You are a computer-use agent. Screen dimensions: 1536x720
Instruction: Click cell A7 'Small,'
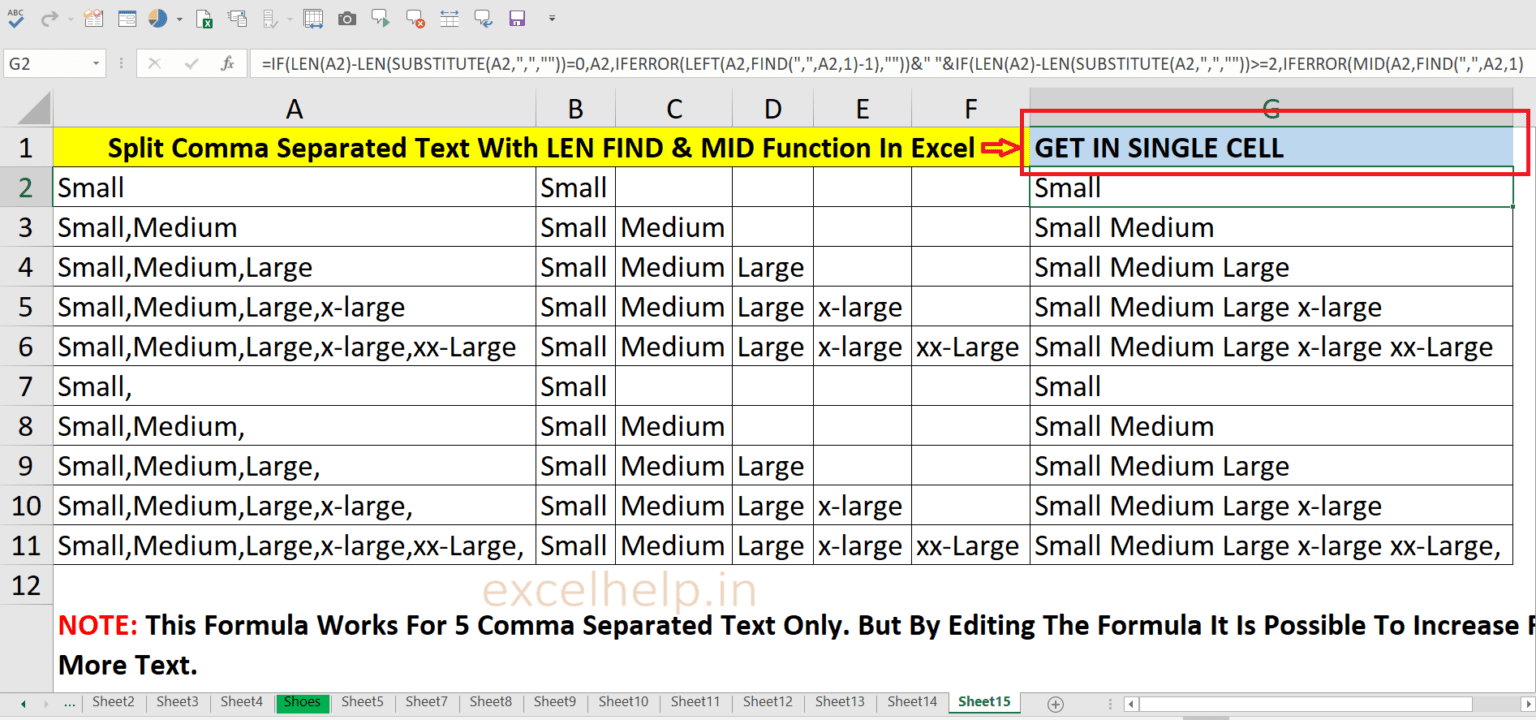pos(294,387)
